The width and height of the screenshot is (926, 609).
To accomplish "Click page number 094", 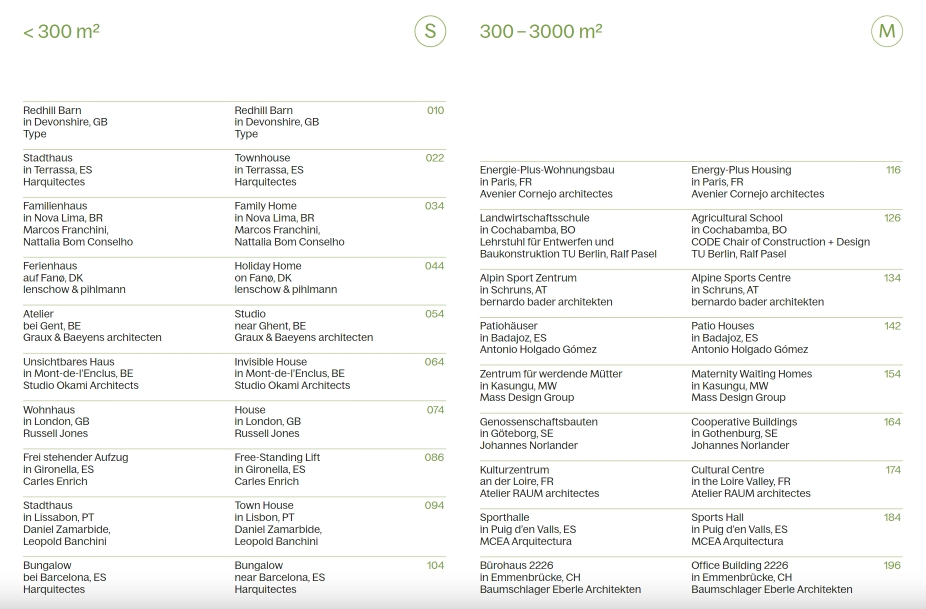I will coord(434,505).
